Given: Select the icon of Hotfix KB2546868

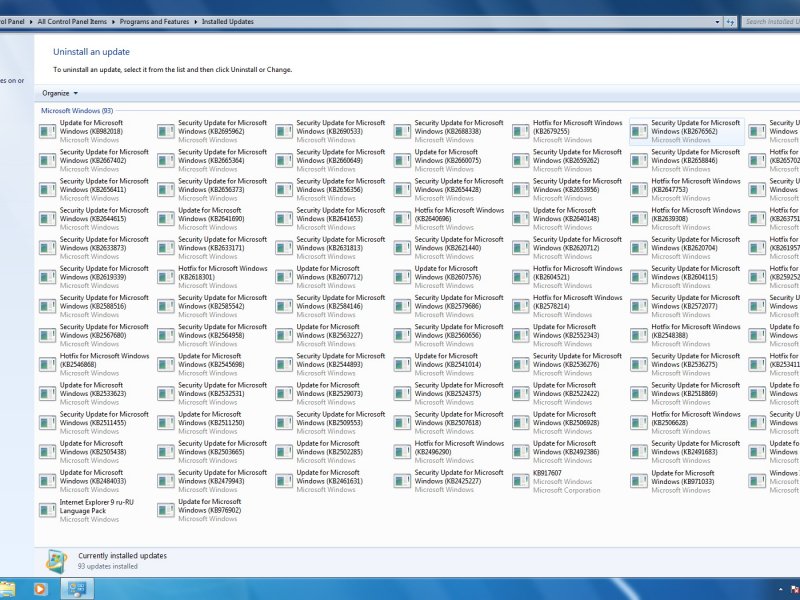Looking at the screenshot, I should tap(47, 364).
